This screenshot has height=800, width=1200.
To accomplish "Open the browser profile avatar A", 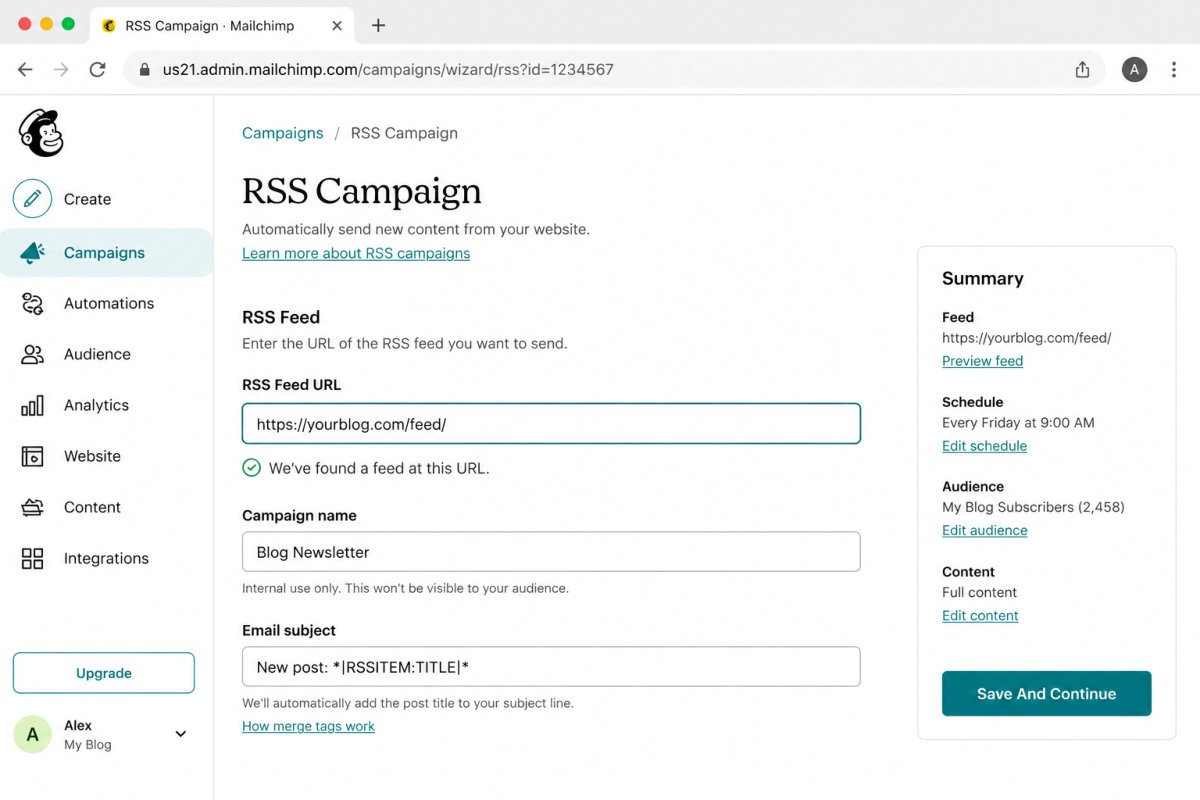I will click(x=1134, y=70).
